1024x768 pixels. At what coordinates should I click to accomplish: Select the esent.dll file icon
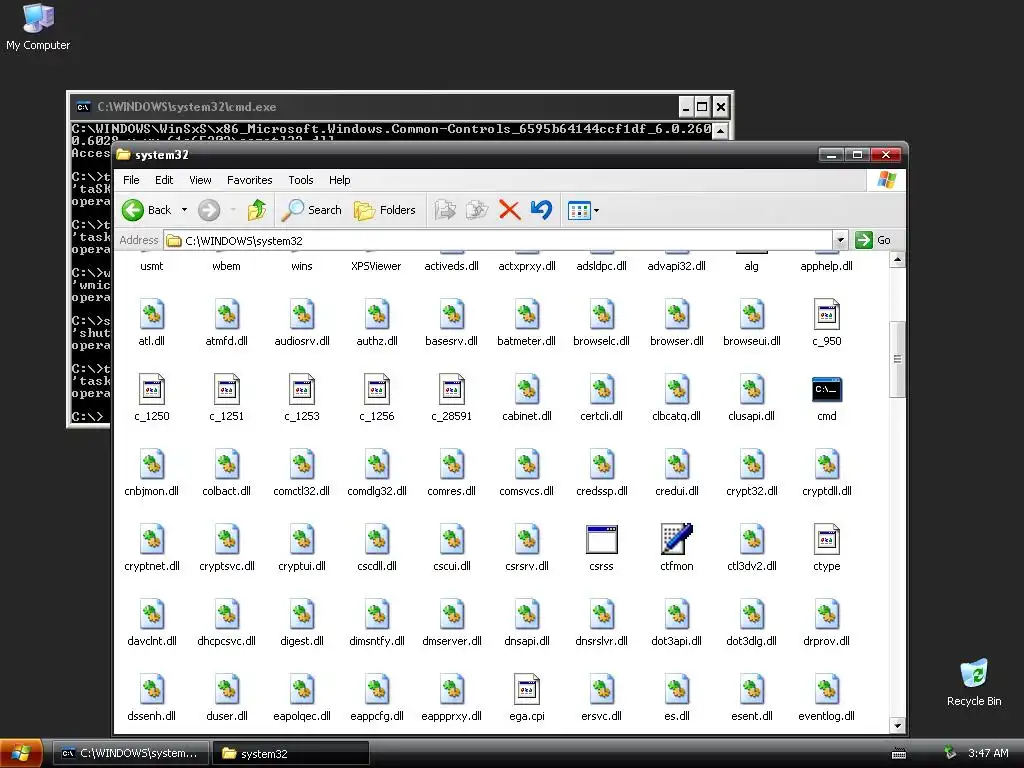[752, 690]
